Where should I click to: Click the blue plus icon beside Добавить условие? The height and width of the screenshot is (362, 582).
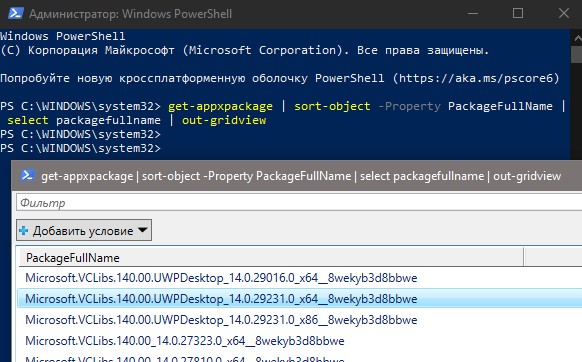(24, 231)
